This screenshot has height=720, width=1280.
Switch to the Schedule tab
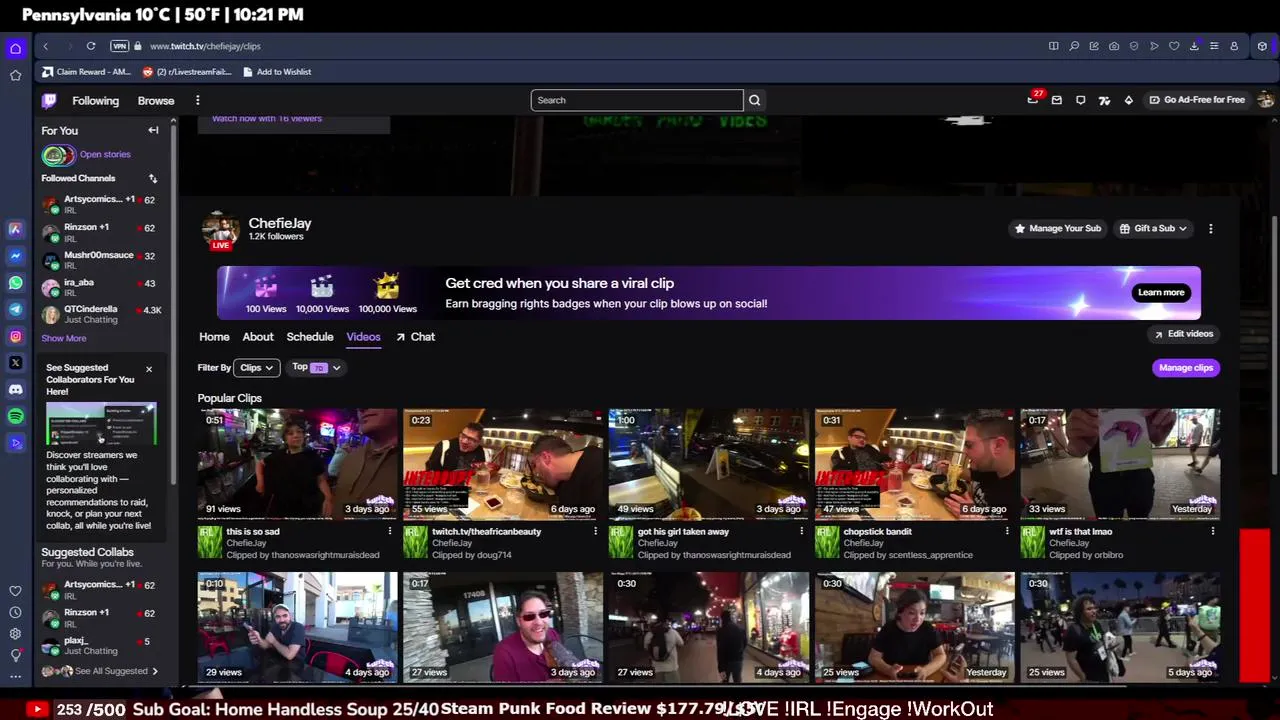coord(310,337)
